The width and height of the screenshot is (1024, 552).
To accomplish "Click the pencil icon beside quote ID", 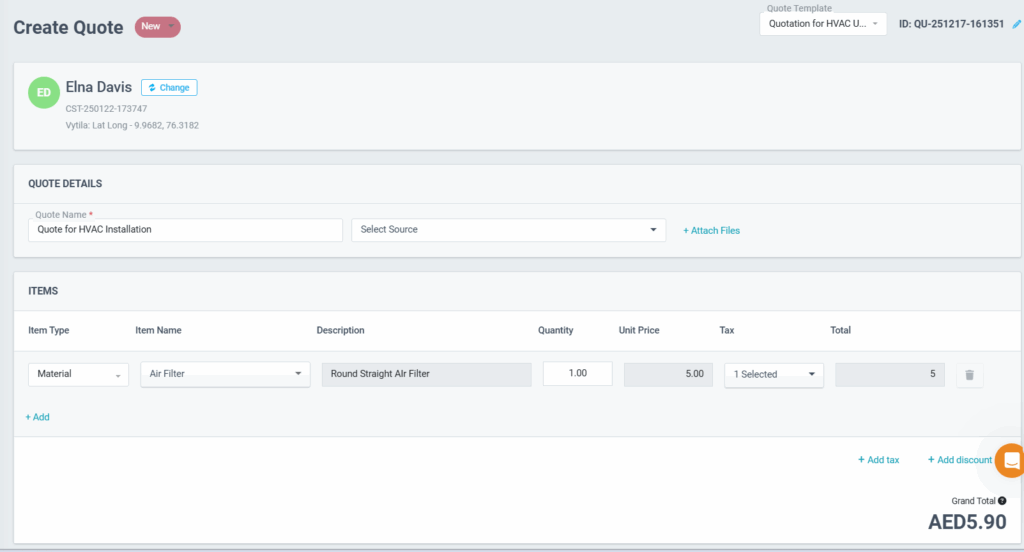I will pyautogui.click(x=1017, y=24).
